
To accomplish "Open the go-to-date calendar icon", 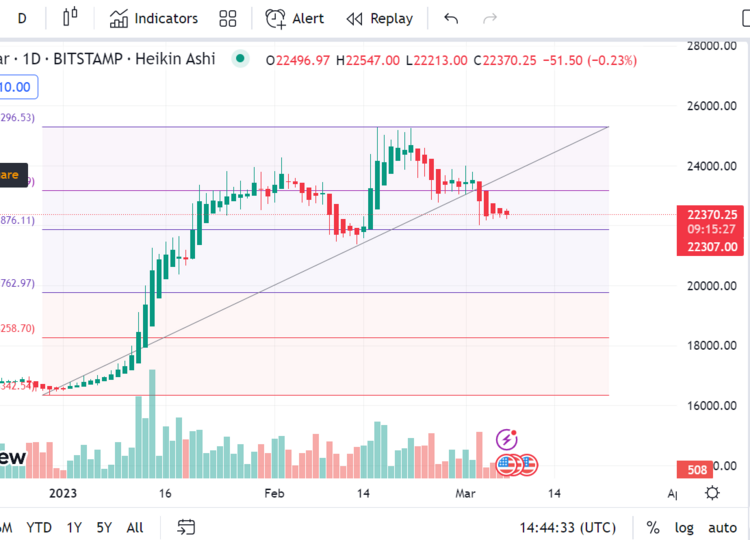I will [x=186, y=527].
